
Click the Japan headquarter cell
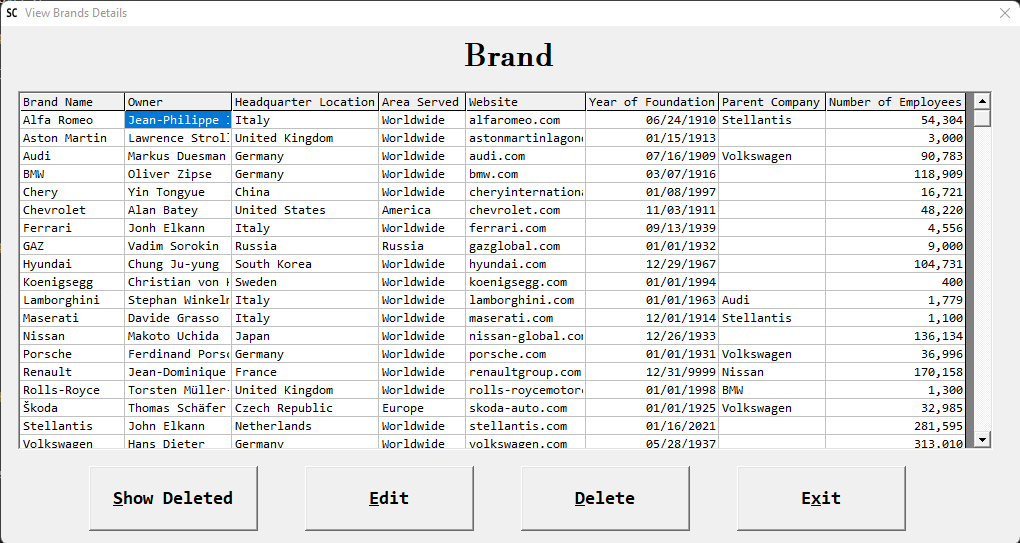tap(305, 336)
